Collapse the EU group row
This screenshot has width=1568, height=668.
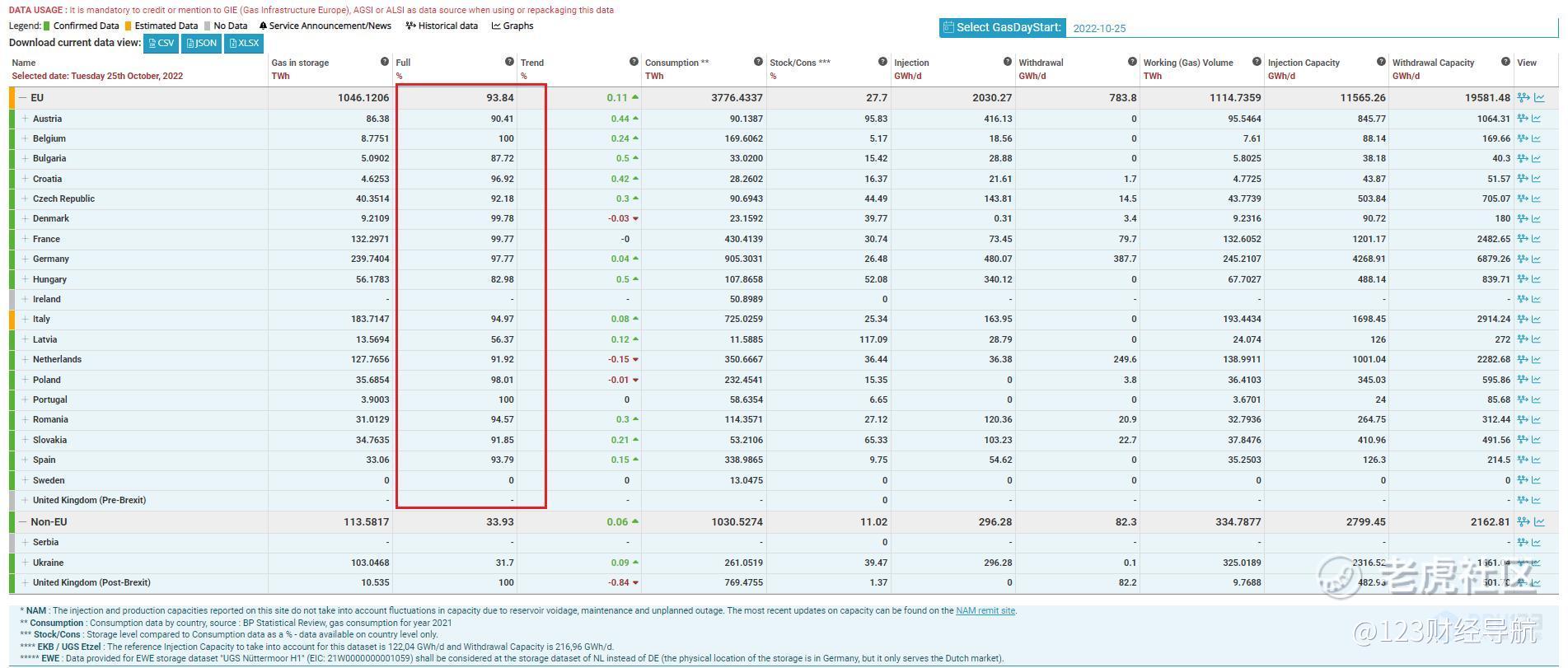[x=22, y=98]
